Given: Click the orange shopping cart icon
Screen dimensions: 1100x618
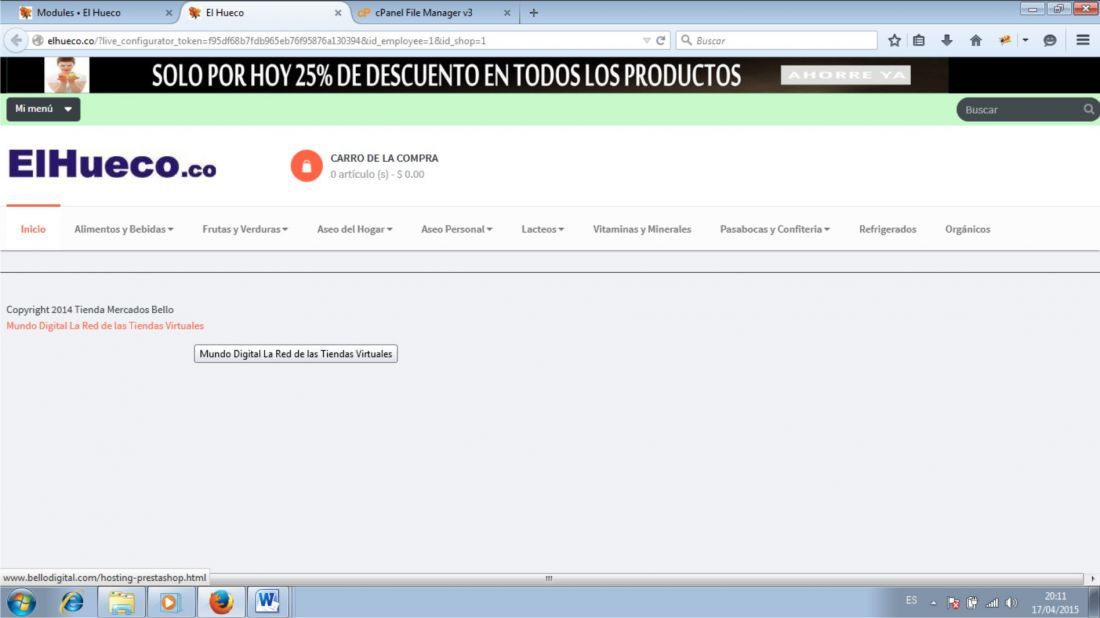Looking at the screenshot, I should pos(307,166).
